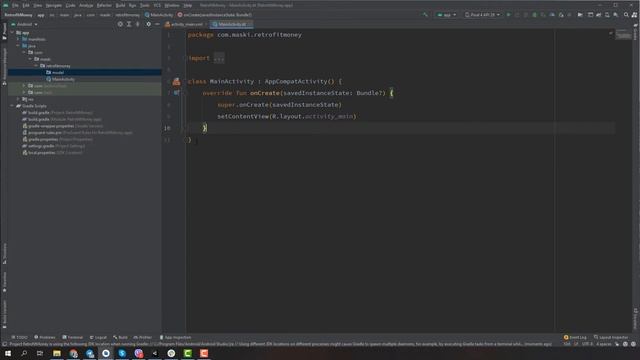Click RetrofitMoney in the breadcrumb bar

click(18, 15)
